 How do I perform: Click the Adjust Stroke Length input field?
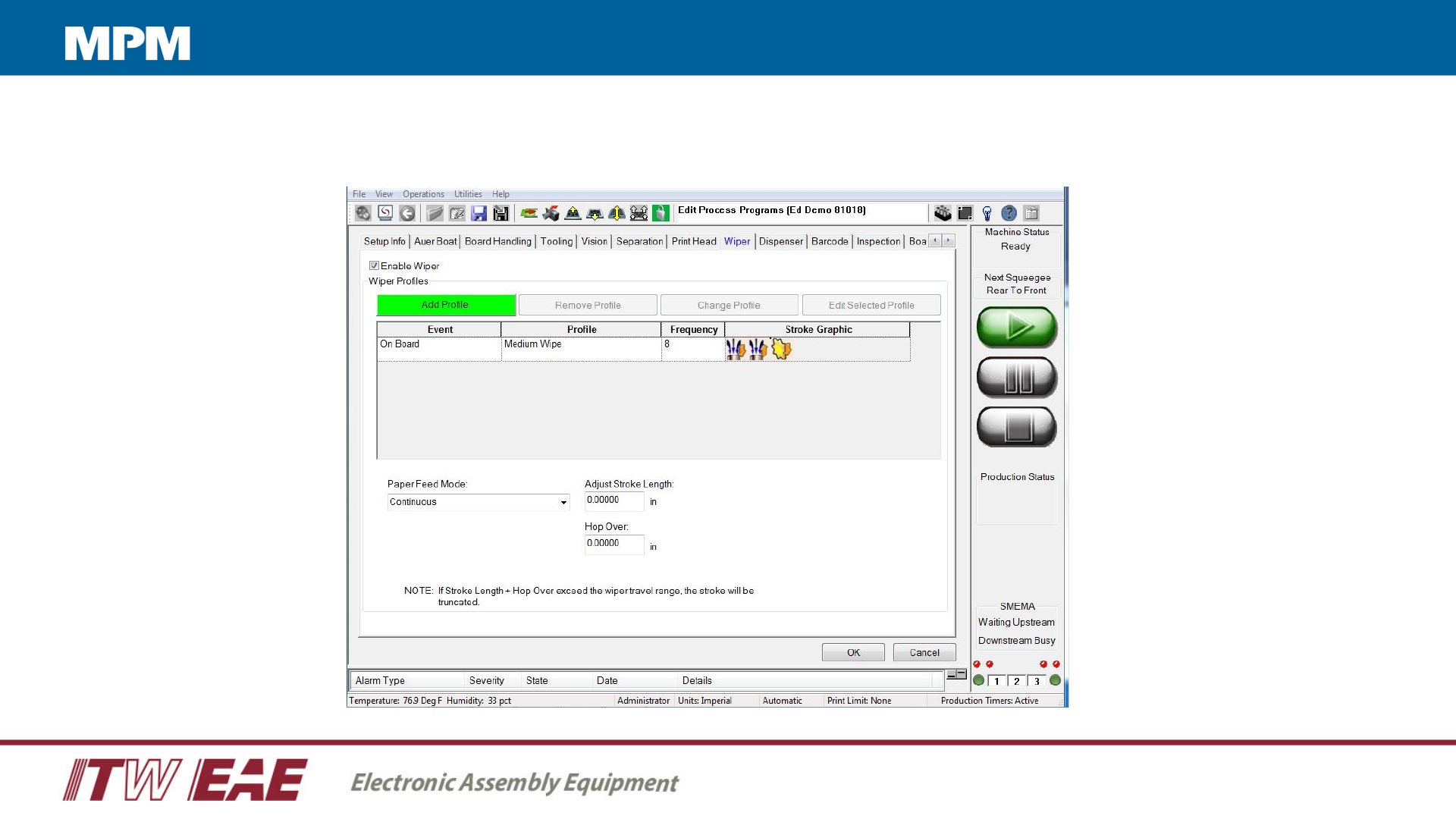(x=613, y=500)
